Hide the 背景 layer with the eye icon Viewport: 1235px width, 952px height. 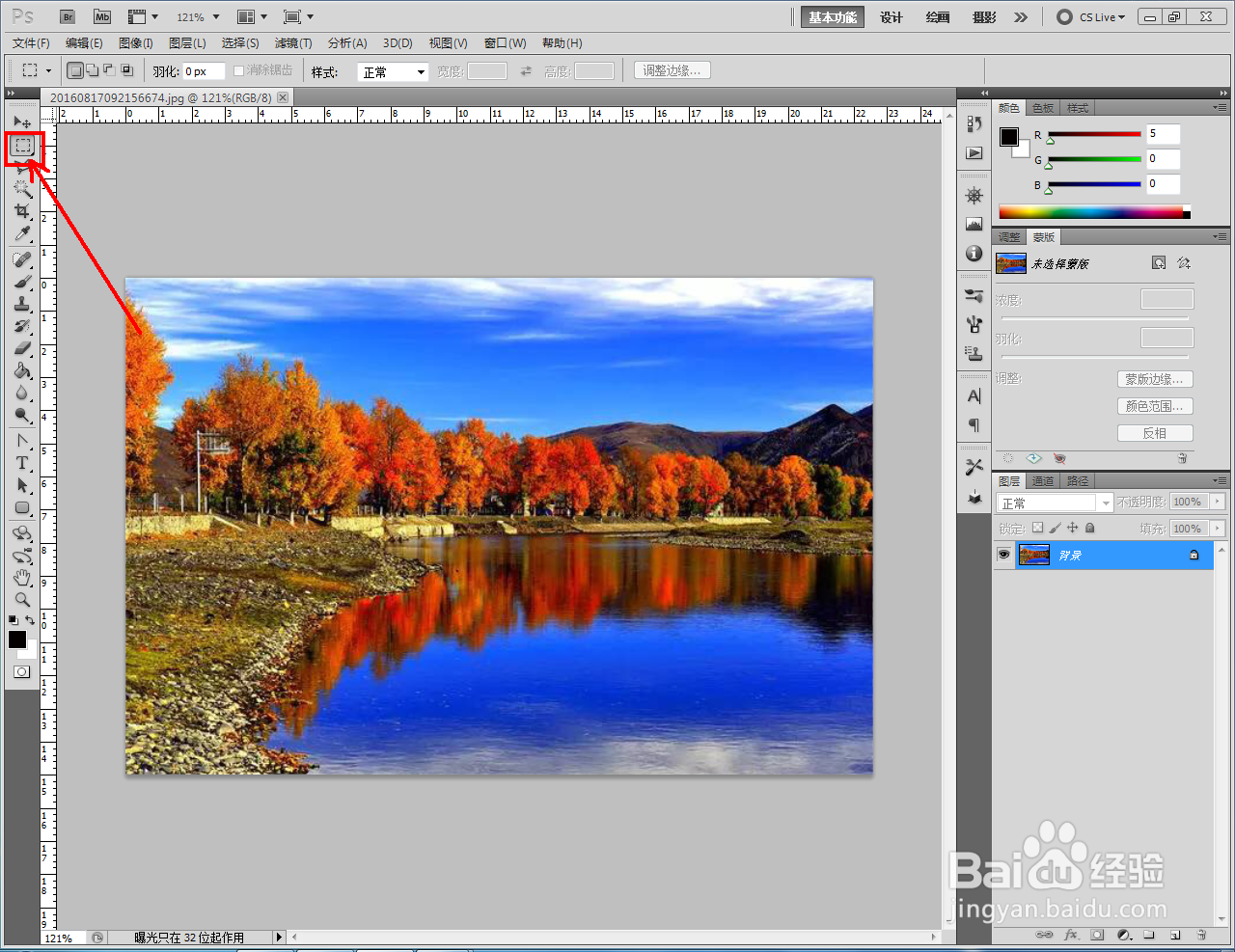[x=1003, y=555]
